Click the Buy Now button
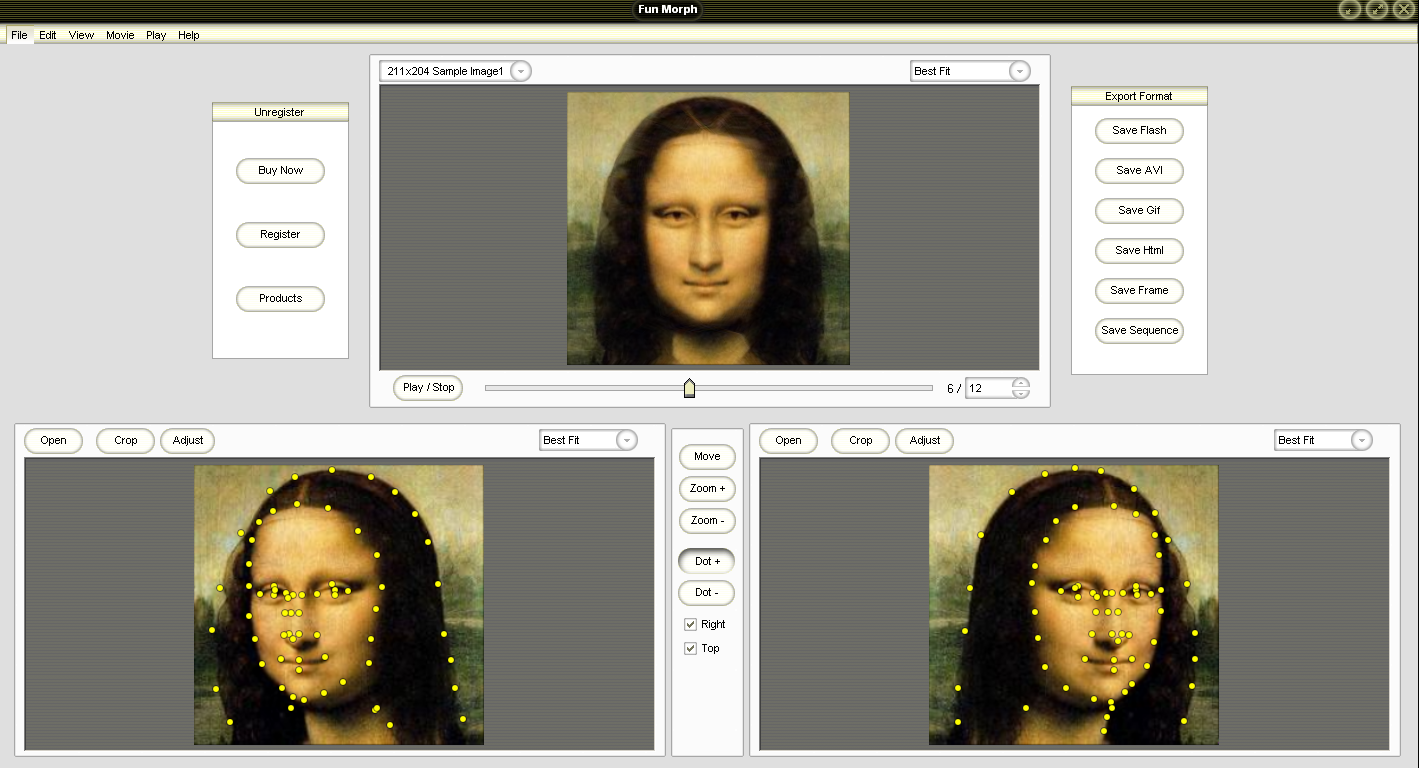1419x768 pixels. pos(280,171)
